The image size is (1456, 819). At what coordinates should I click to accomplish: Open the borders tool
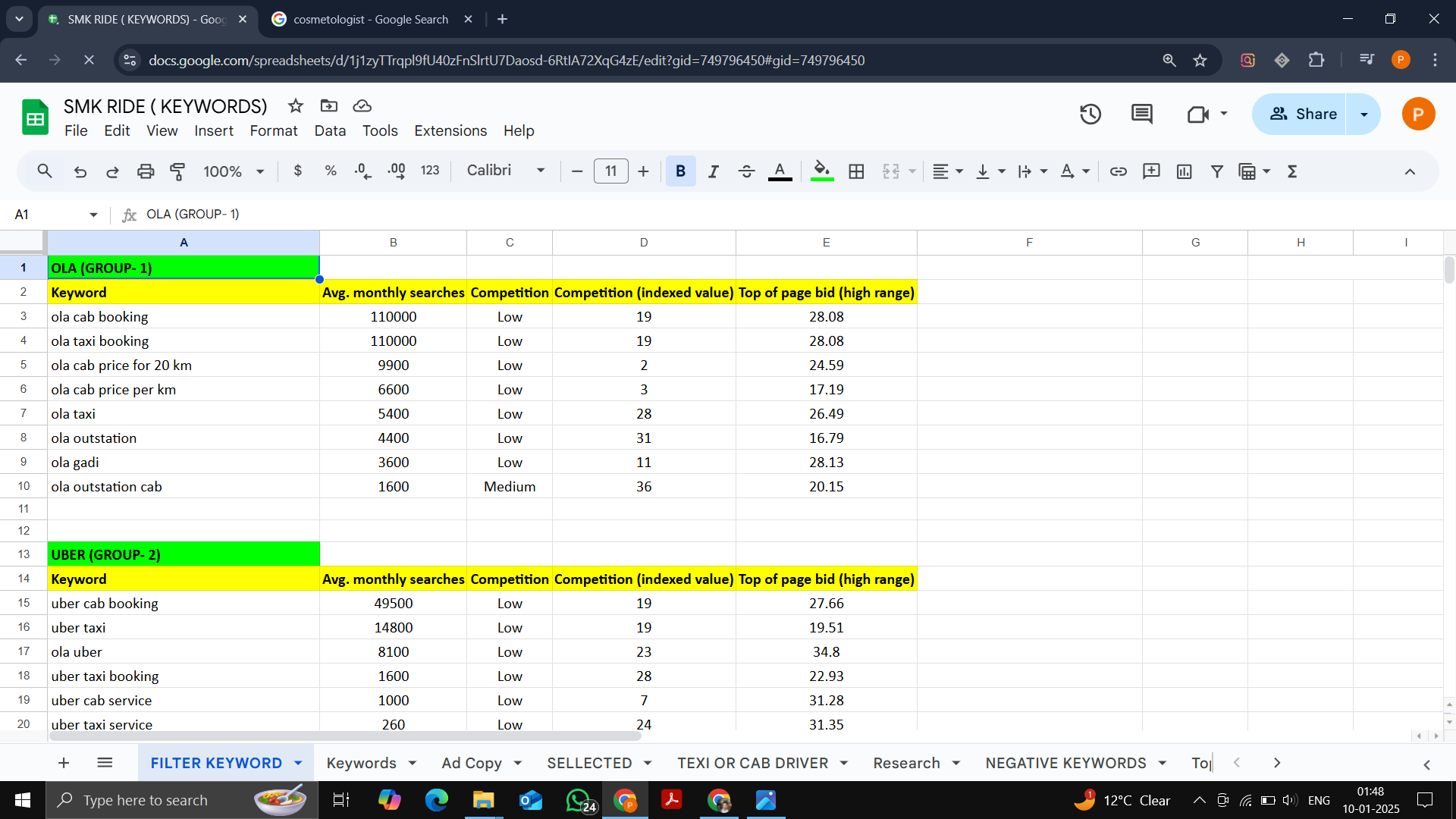coord(856,171)
